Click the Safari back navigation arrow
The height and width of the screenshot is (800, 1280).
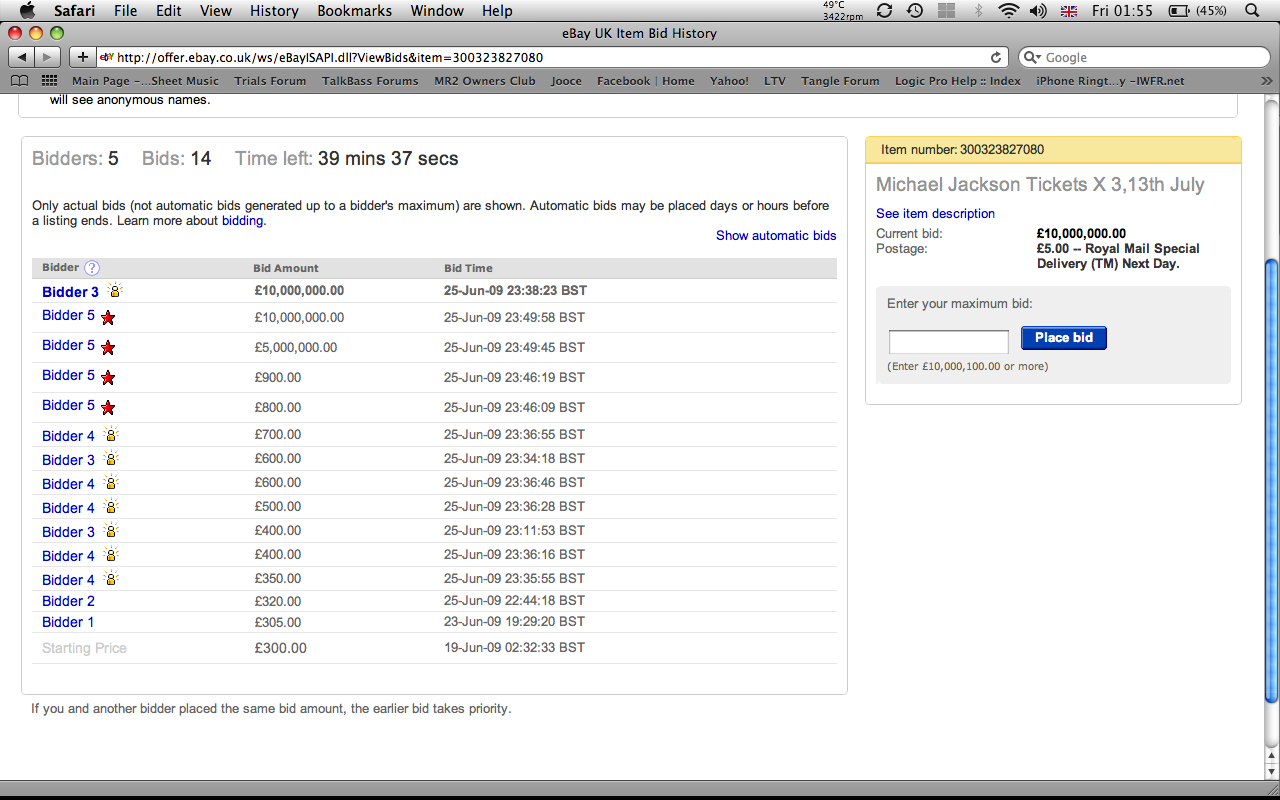pyautogui.click(x=22, y=57)
